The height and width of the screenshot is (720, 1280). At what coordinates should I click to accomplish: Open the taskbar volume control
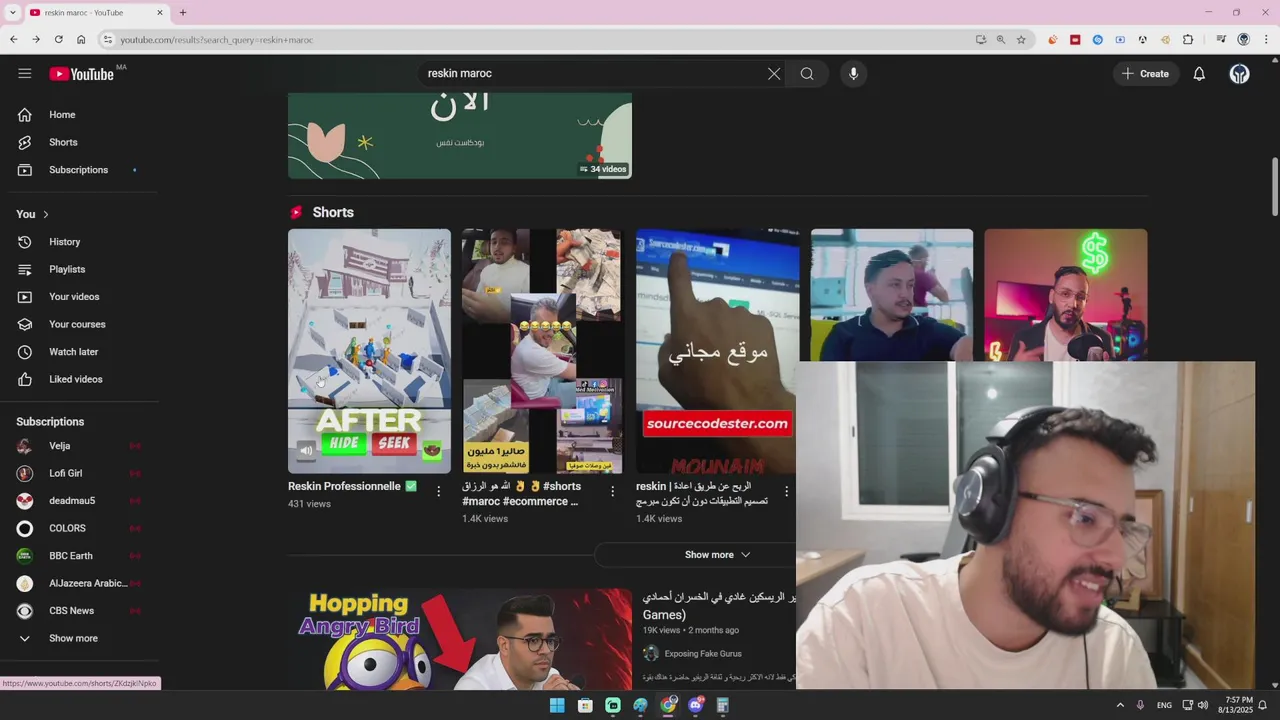[x=1203, y=705]
